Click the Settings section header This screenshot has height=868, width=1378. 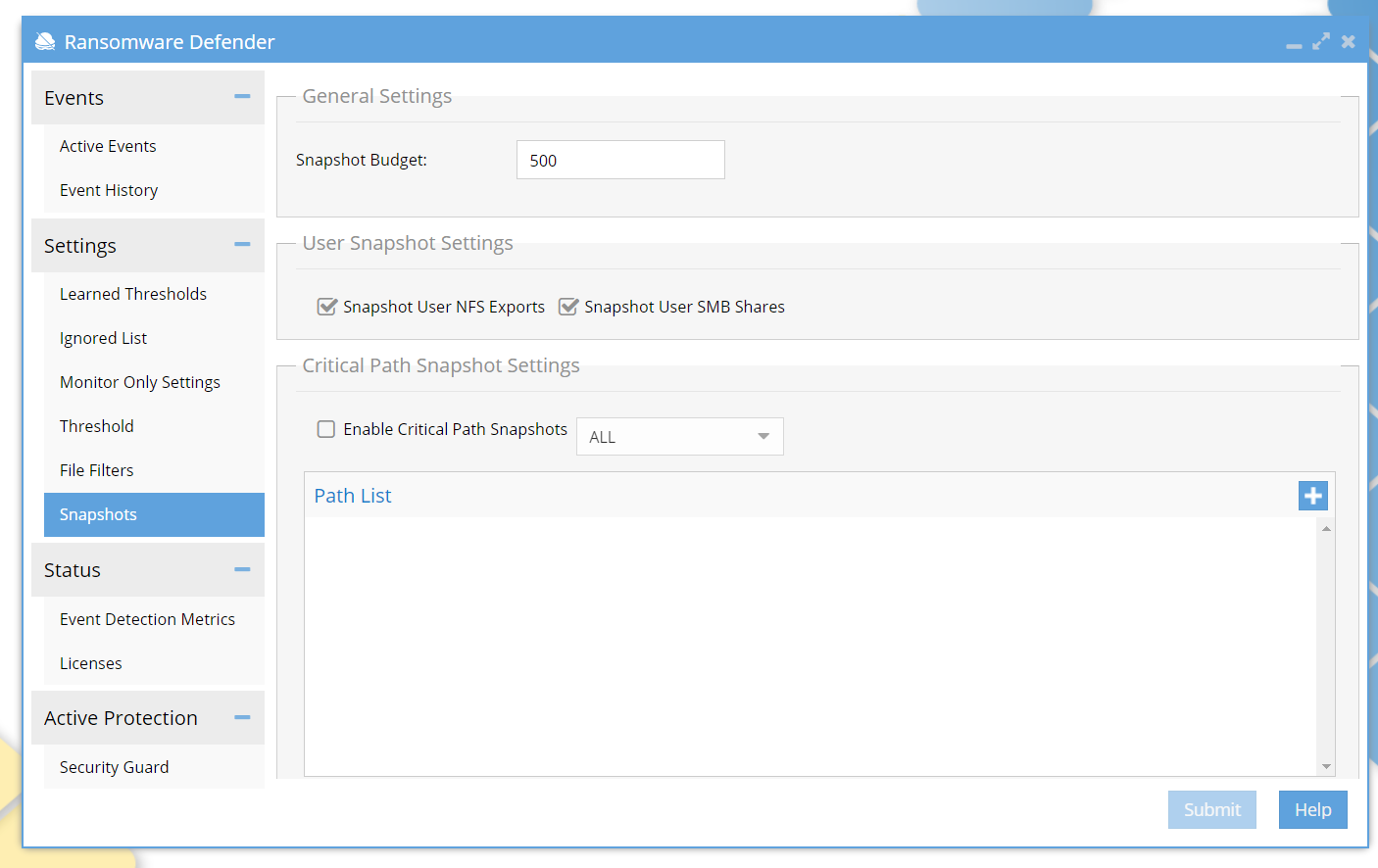148,246
